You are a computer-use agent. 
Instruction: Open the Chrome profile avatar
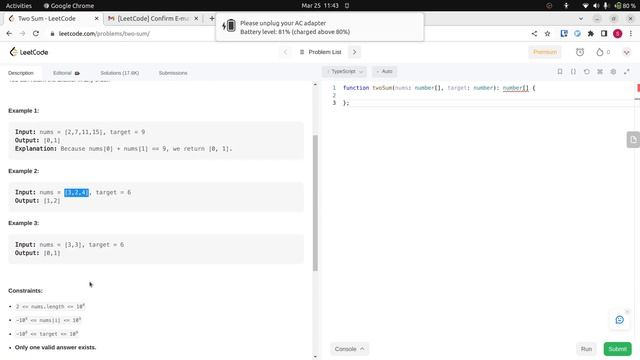(618, 33)
